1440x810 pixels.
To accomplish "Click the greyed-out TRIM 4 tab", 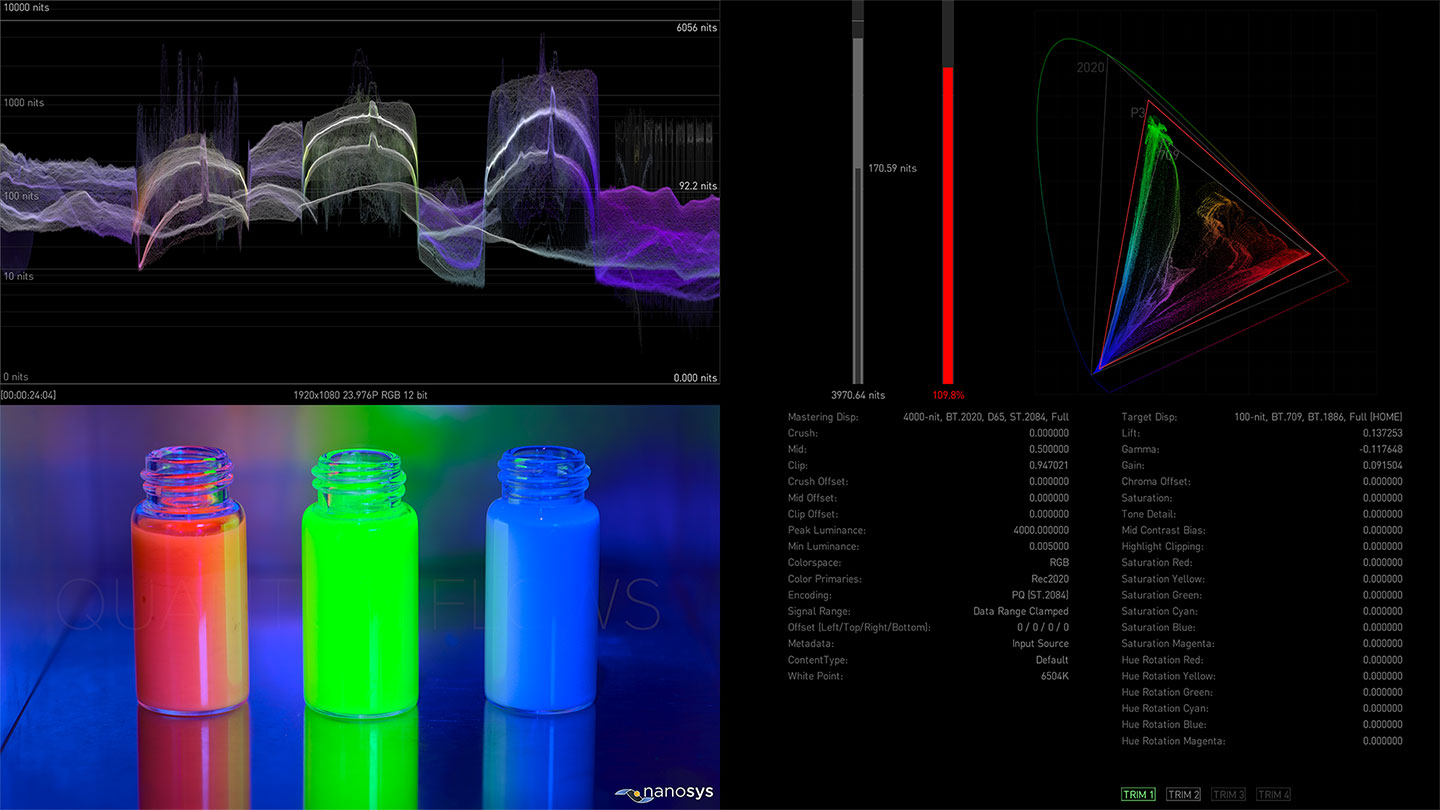I will 1273,794.
